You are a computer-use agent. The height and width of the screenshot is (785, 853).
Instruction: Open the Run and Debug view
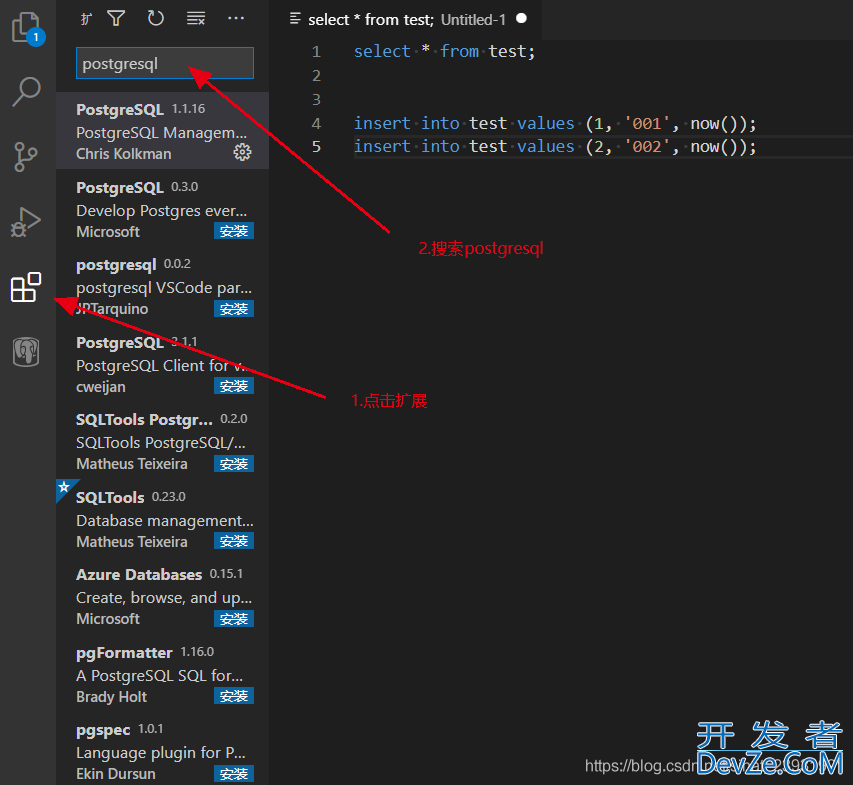26,221
